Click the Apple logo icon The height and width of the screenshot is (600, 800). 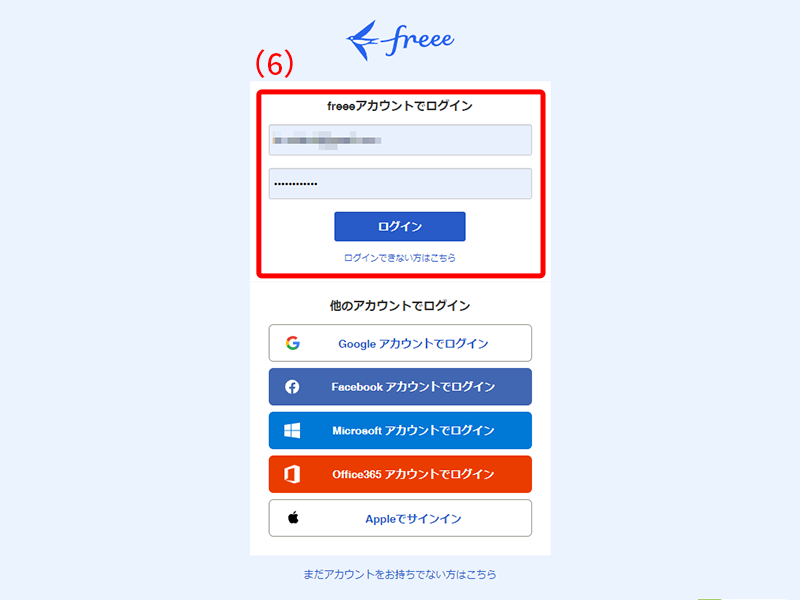coord(293,518)
